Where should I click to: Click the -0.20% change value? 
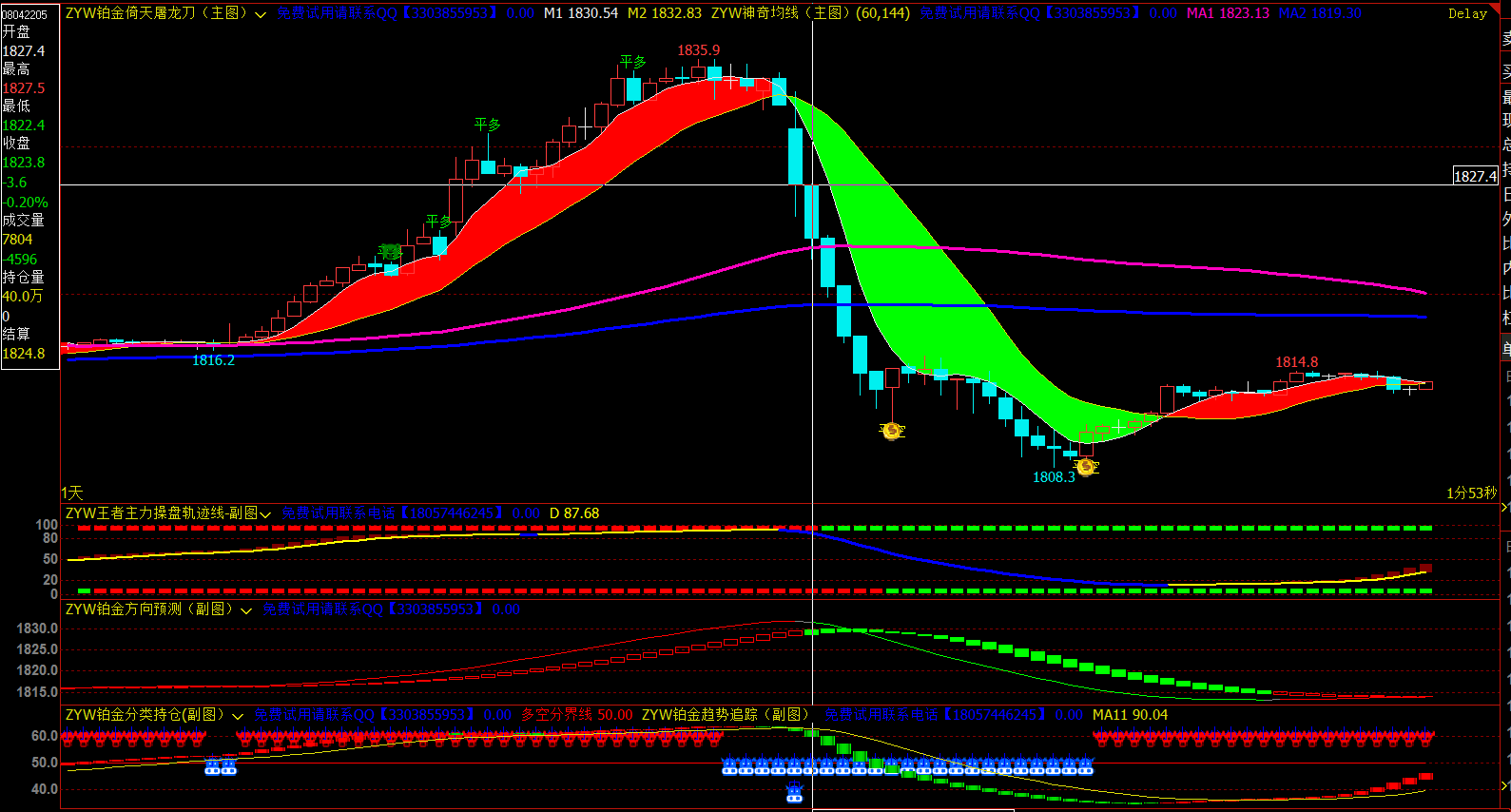25,202
